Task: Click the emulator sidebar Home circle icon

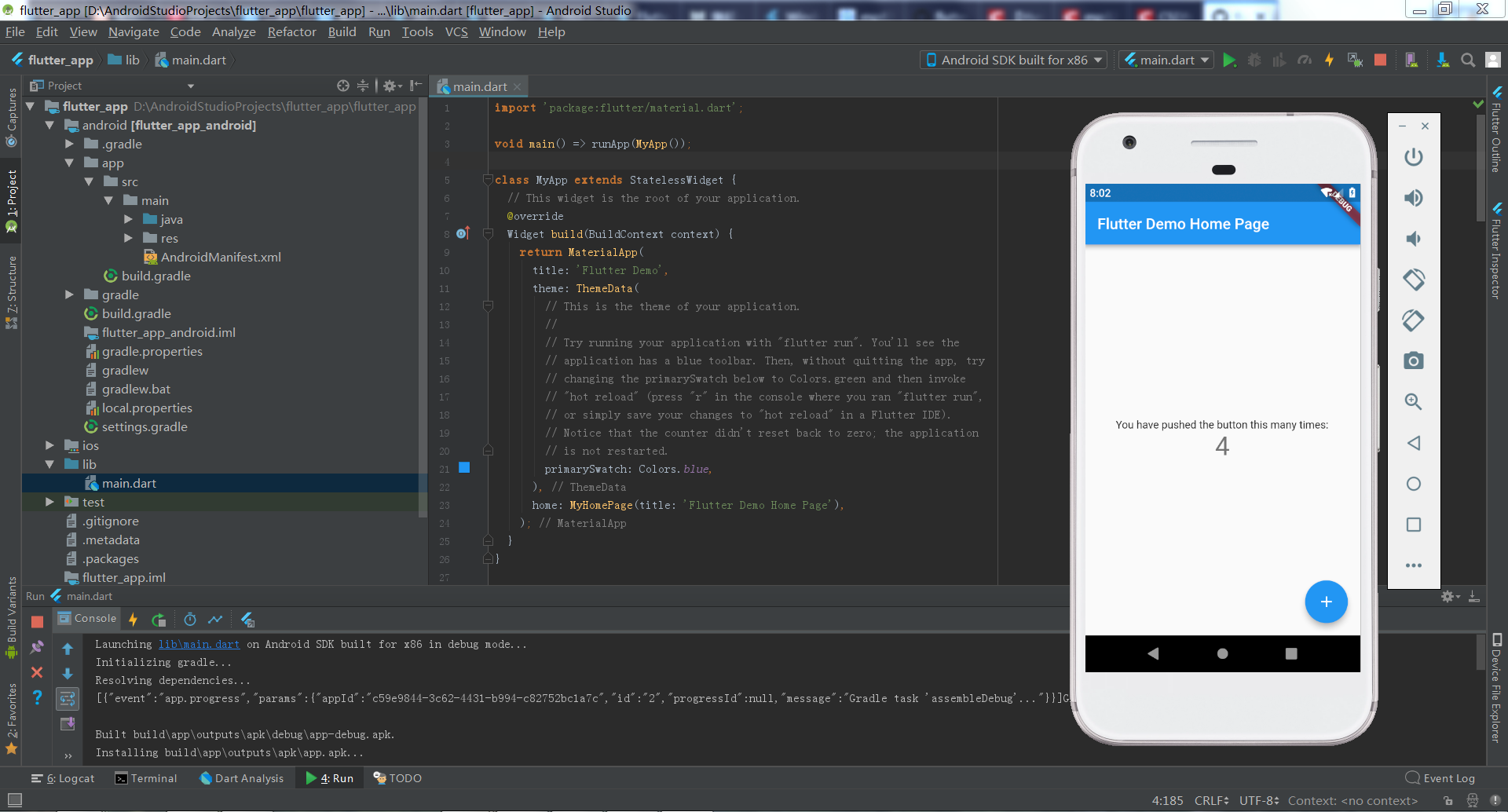Action: point(1413,484)
